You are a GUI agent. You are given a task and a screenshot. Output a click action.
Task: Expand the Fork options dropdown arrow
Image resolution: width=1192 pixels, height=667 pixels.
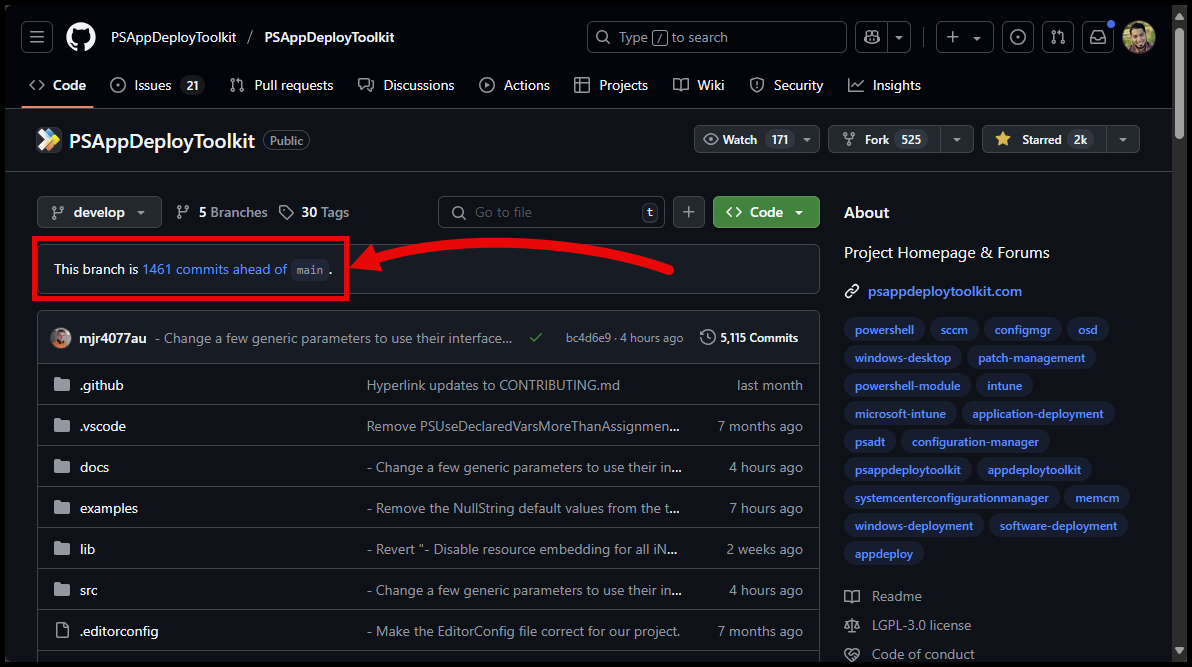tap(957, 140)
